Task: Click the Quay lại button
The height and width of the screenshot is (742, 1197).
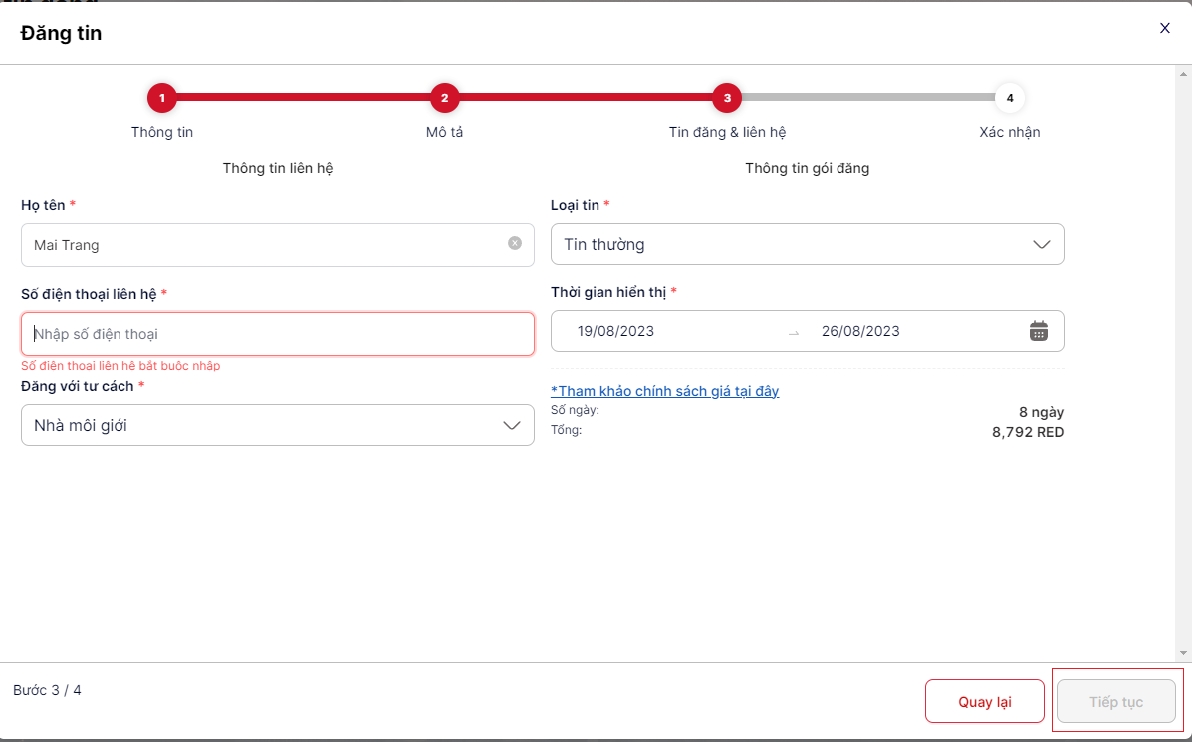Action: [984, 701]
